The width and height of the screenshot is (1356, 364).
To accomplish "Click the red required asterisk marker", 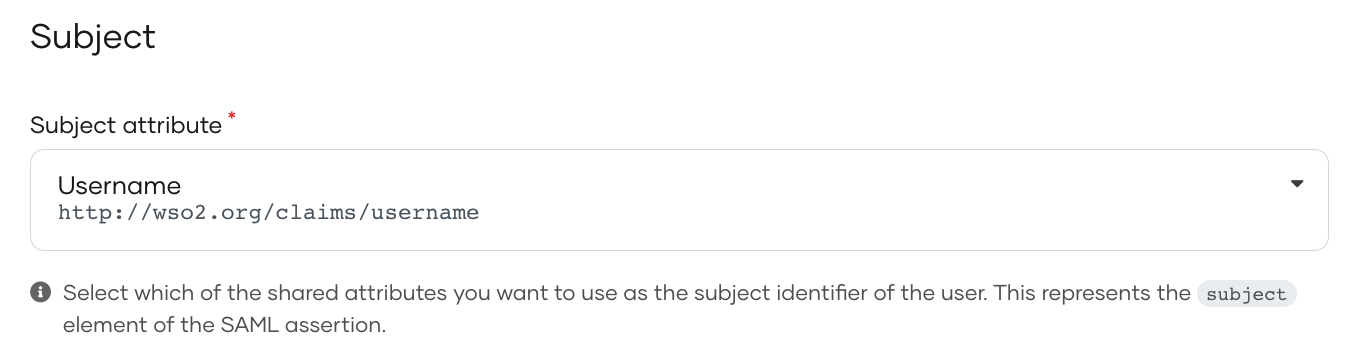I will [232, 118].
